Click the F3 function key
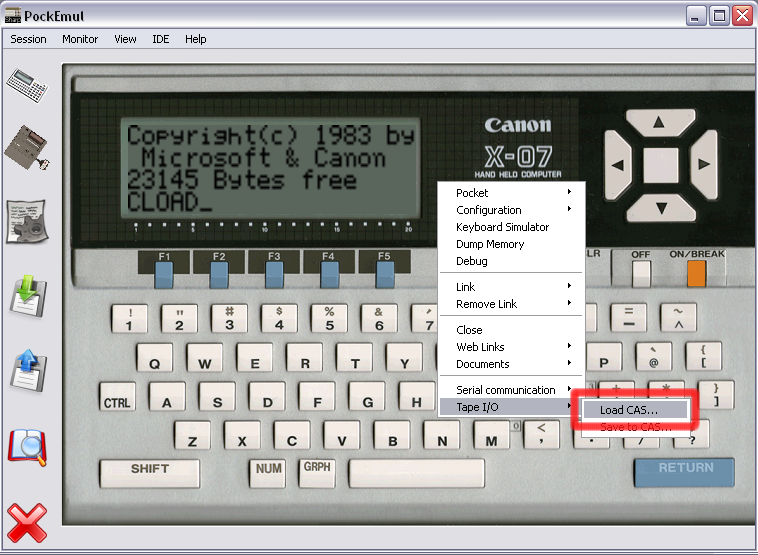This screenshot has height=555, width=758. (274, 275)
